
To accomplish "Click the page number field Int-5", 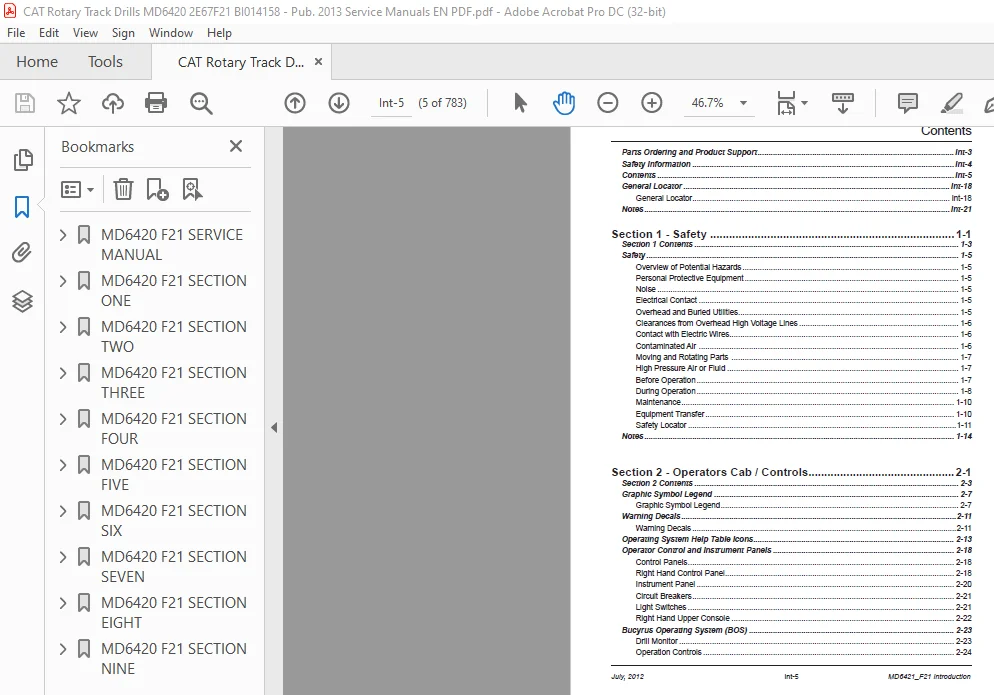I will (x=391, y=103).
